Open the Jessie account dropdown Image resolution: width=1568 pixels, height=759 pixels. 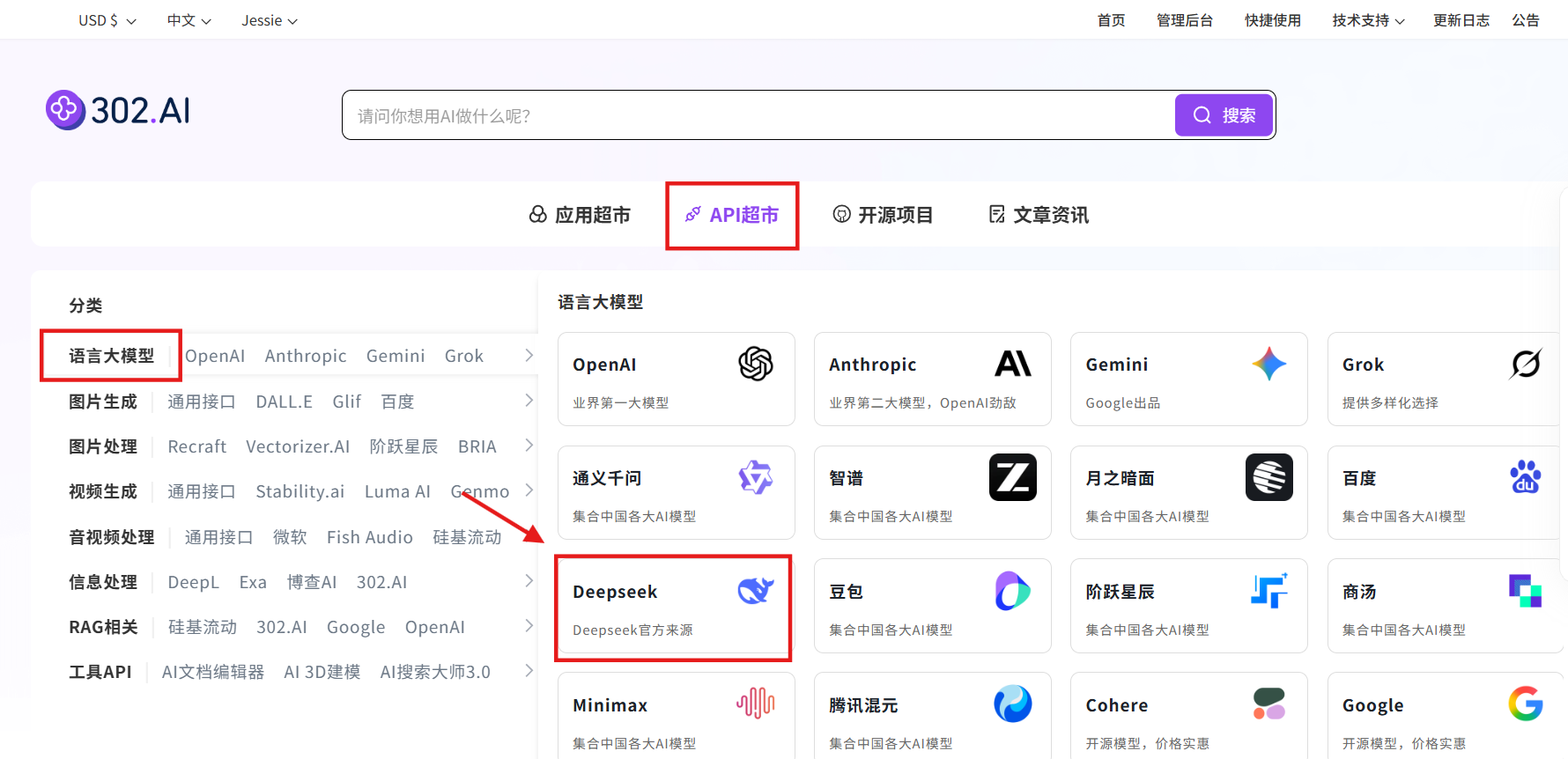tap(270, 20)
